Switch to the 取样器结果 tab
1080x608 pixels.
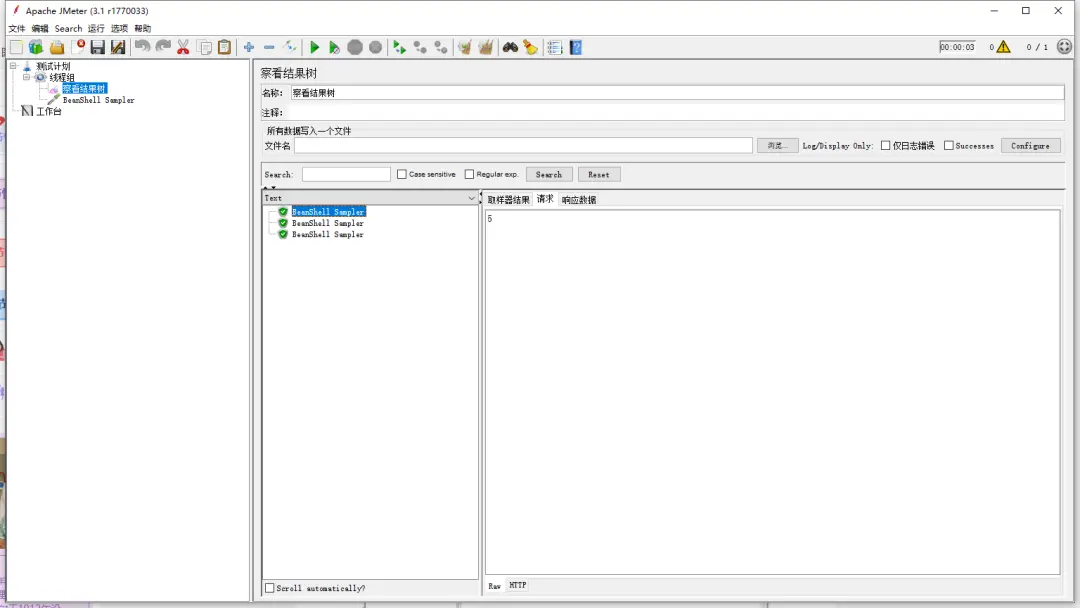tap(508, 200)
